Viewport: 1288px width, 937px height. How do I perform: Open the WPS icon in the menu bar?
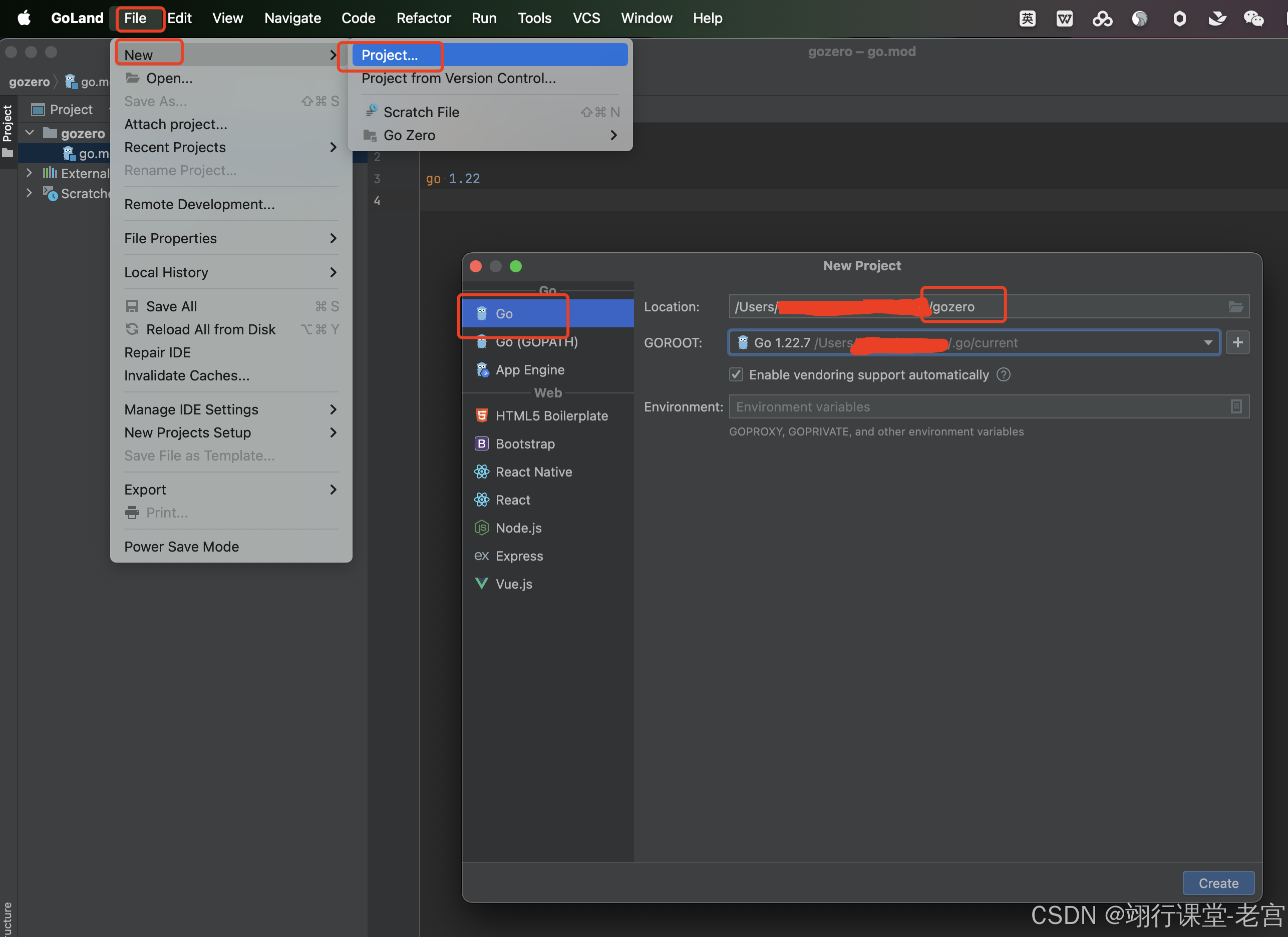point(1064,19)
